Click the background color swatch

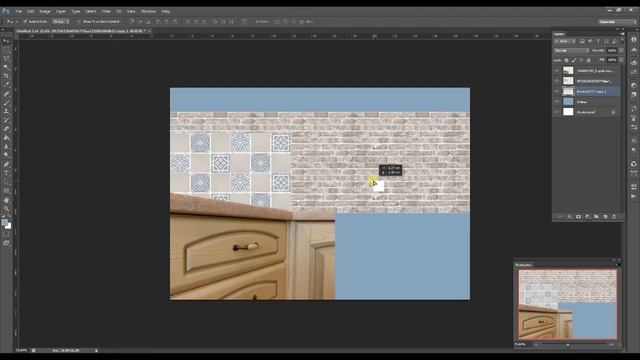coord(9,226)
